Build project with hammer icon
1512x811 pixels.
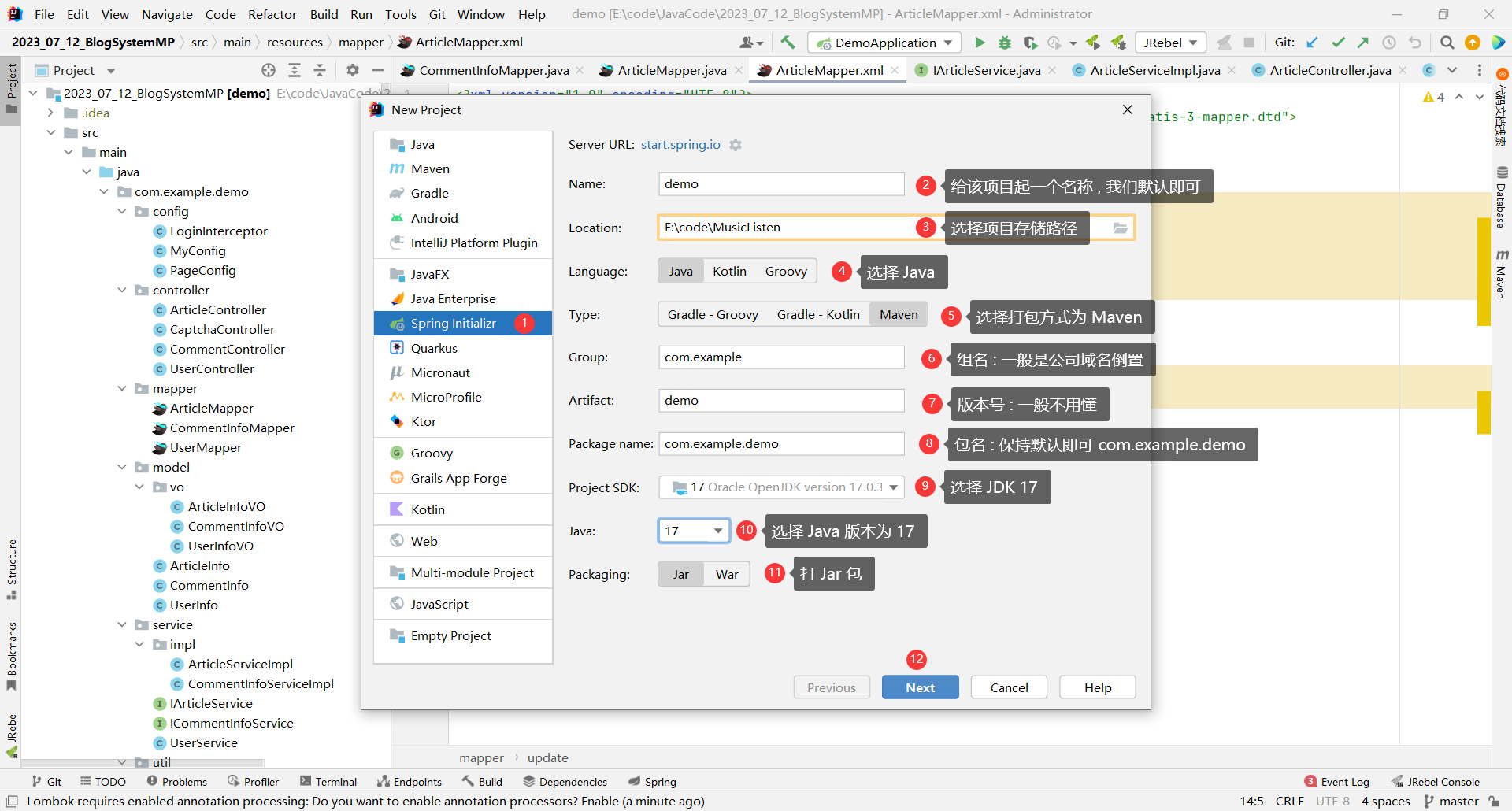coord(787,43)
